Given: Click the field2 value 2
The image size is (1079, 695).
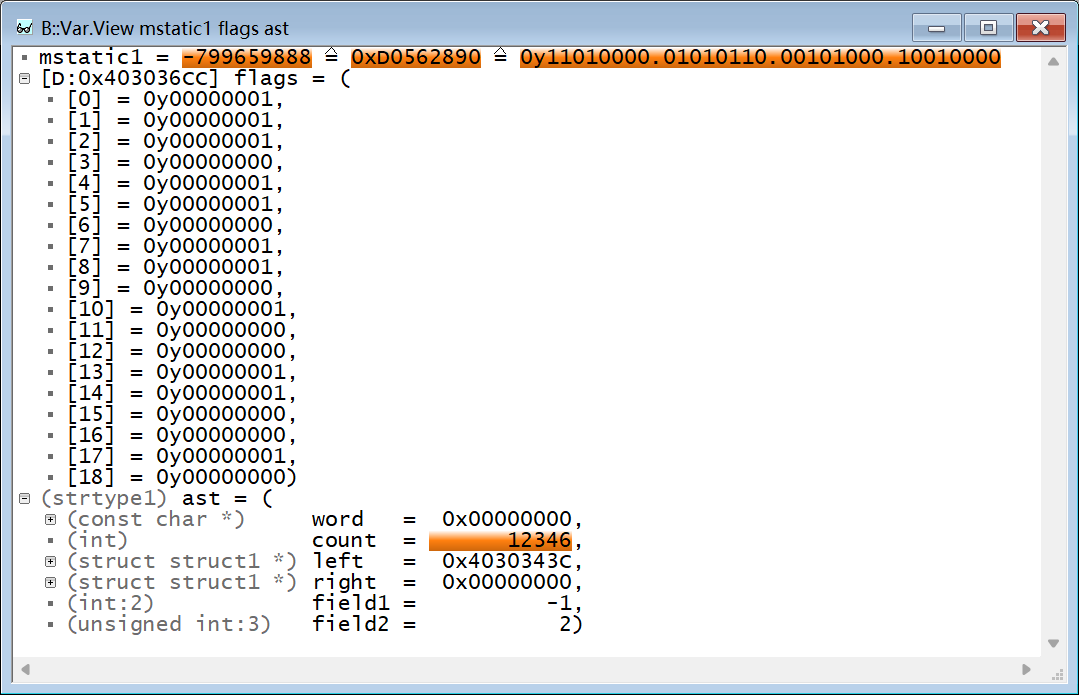Looking at the screenshot, I should (x=566, y=624).
